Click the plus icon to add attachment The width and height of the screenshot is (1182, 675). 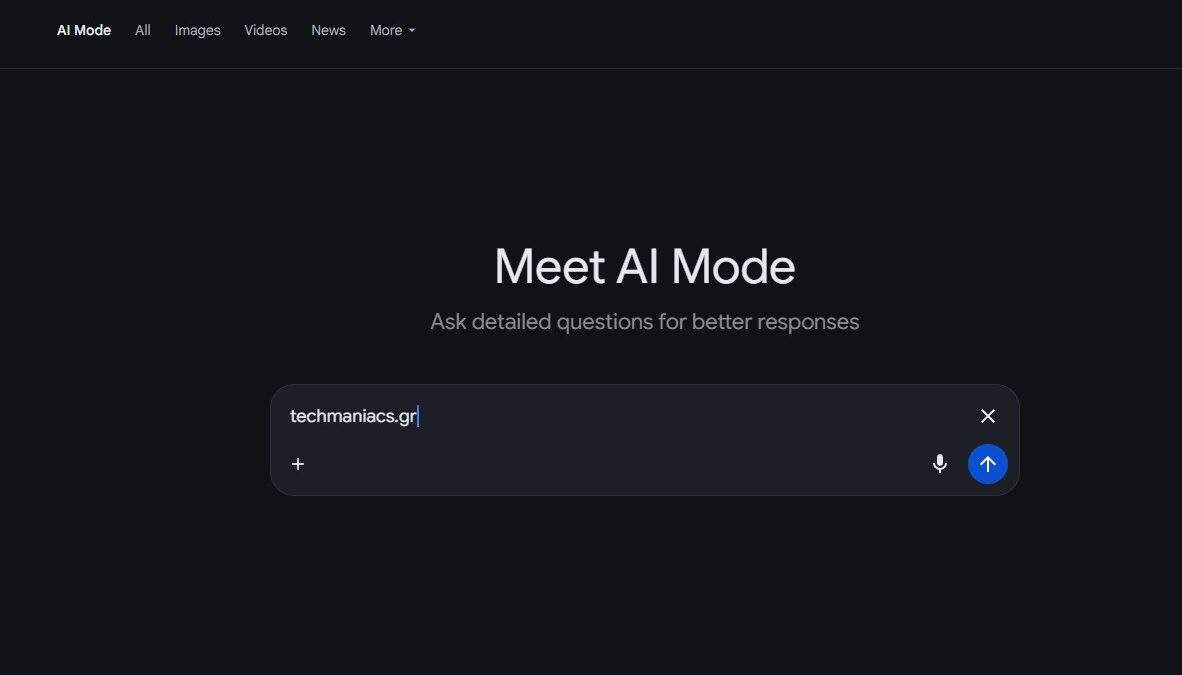[298, 464]
